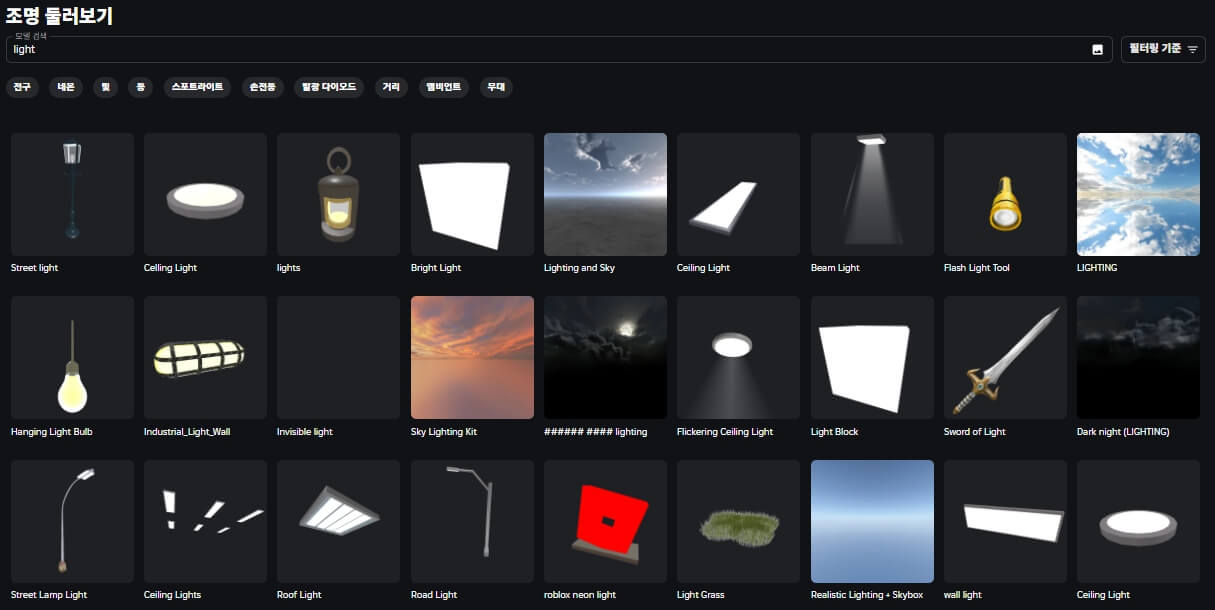1215x610 pixels.
Task: Select the 등 tag chip
Action: 140,87
